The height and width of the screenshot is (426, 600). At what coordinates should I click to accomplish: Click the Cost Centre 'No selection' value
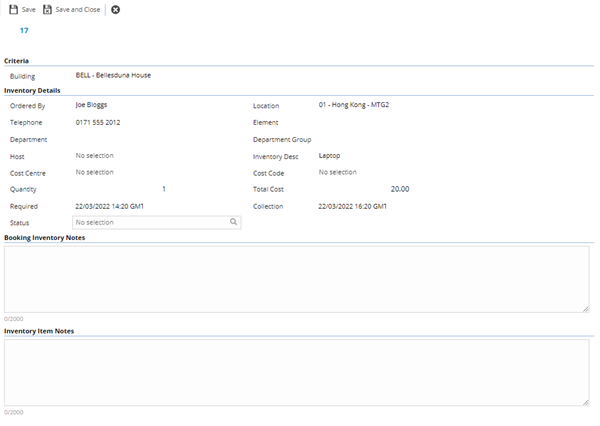[x=95, y=172]
